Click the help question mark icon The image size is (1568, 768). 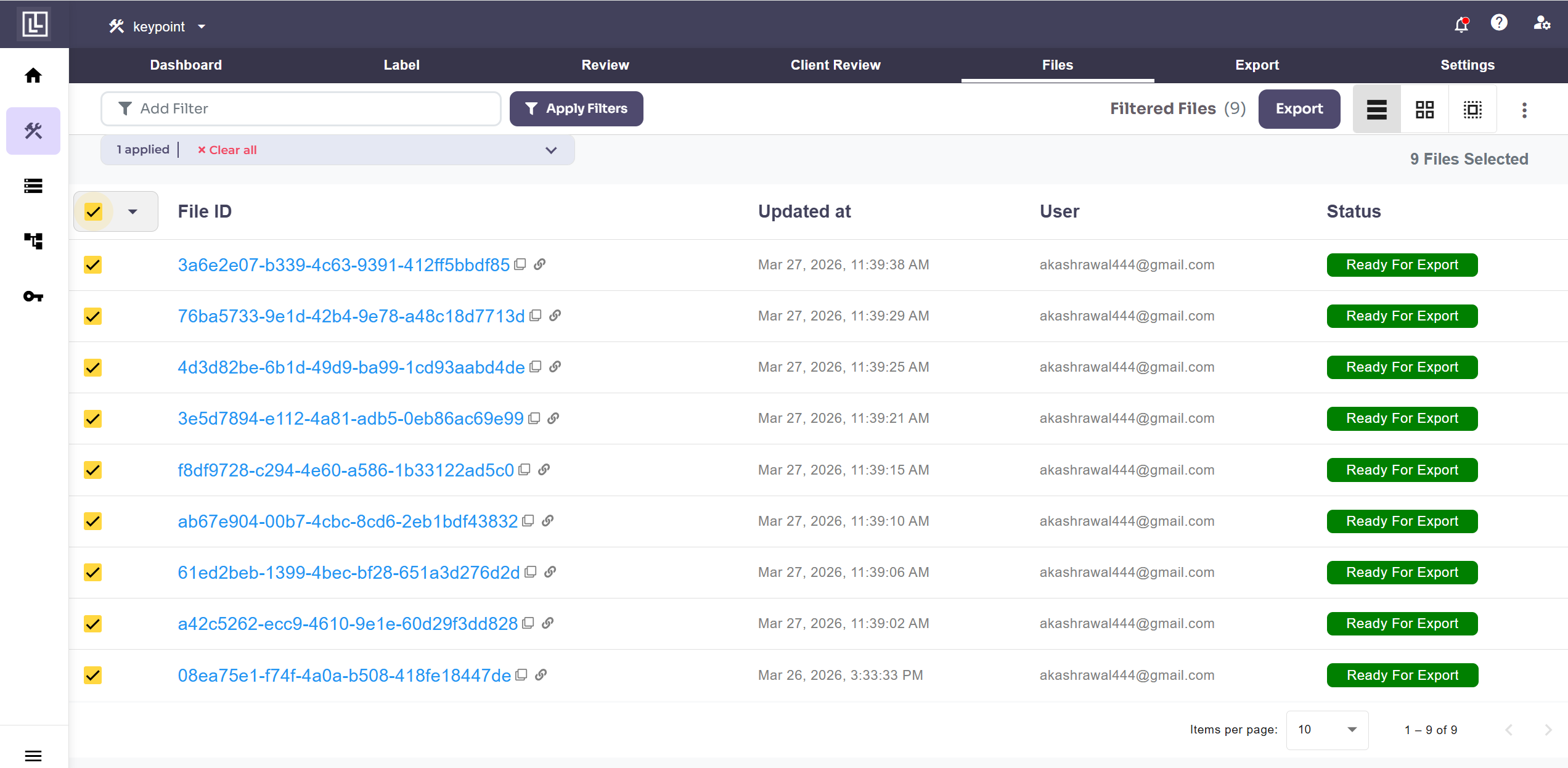point(1499,23)
